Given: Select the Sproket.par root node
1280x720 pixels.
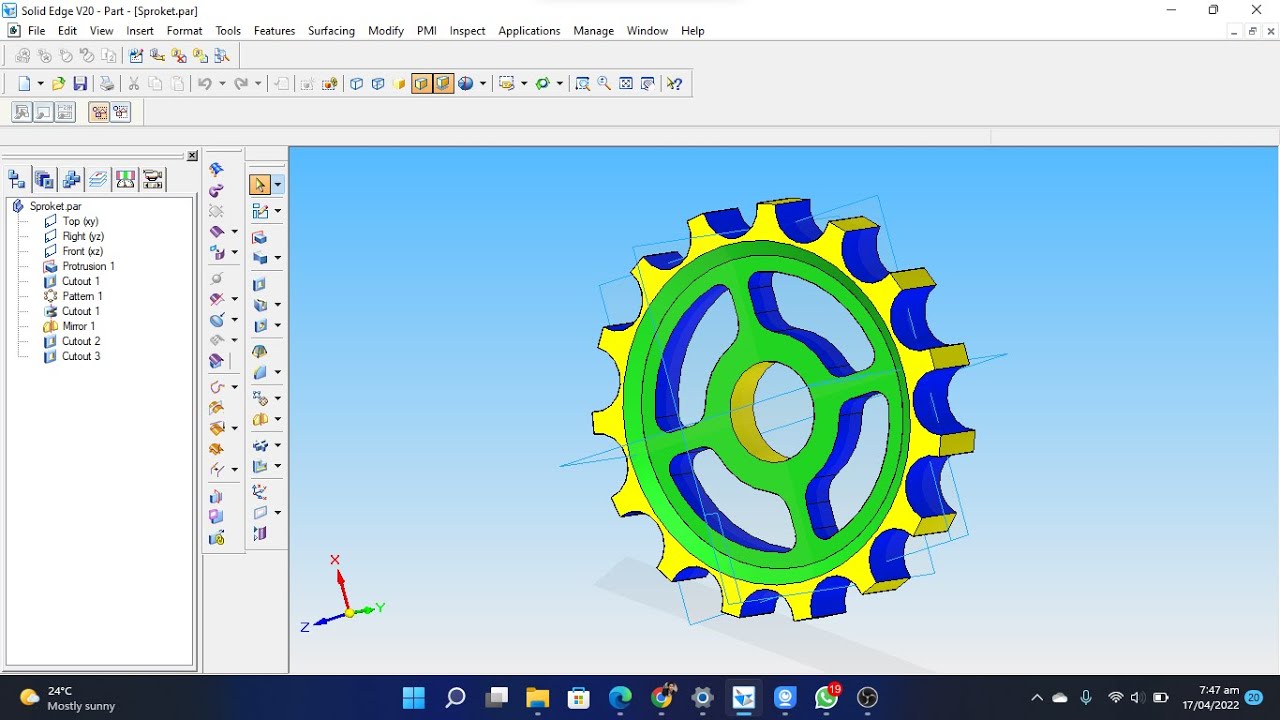Looking at the screenshot, I should (56, 206).
